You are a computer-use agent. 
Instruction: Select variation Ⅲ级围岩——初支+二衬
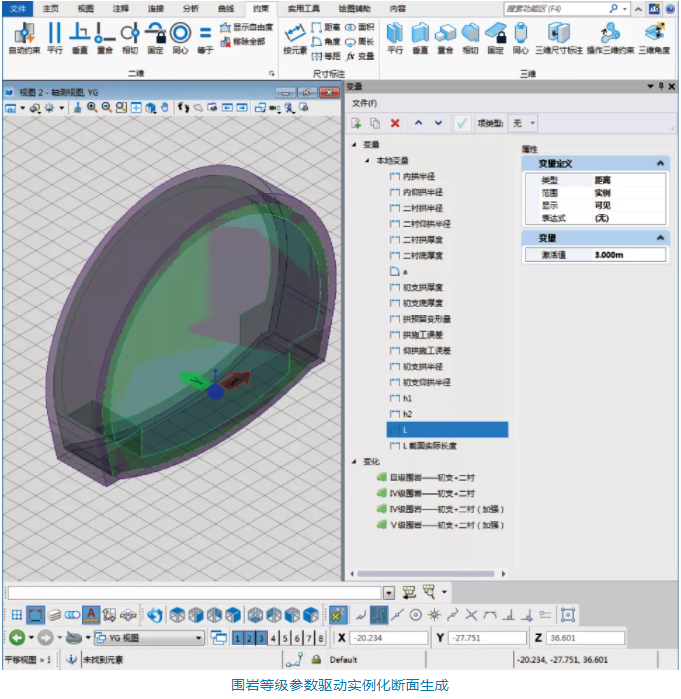tap(426, 477)
